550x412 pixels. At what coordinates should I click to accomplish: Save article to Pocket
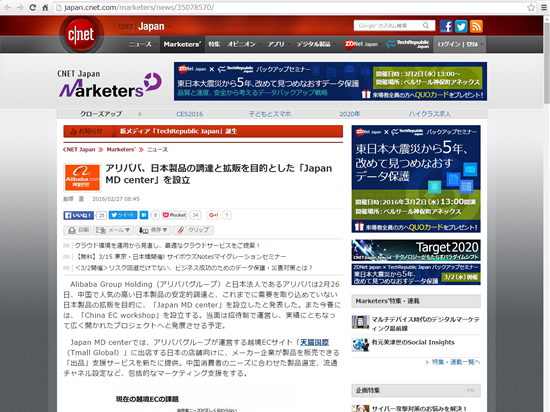point(175,215)
